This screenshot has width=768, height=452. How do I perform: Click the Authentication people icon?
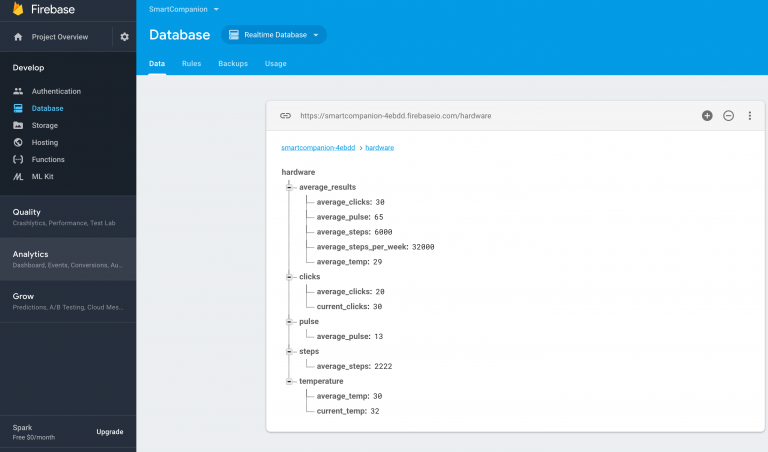coord(18,91)
